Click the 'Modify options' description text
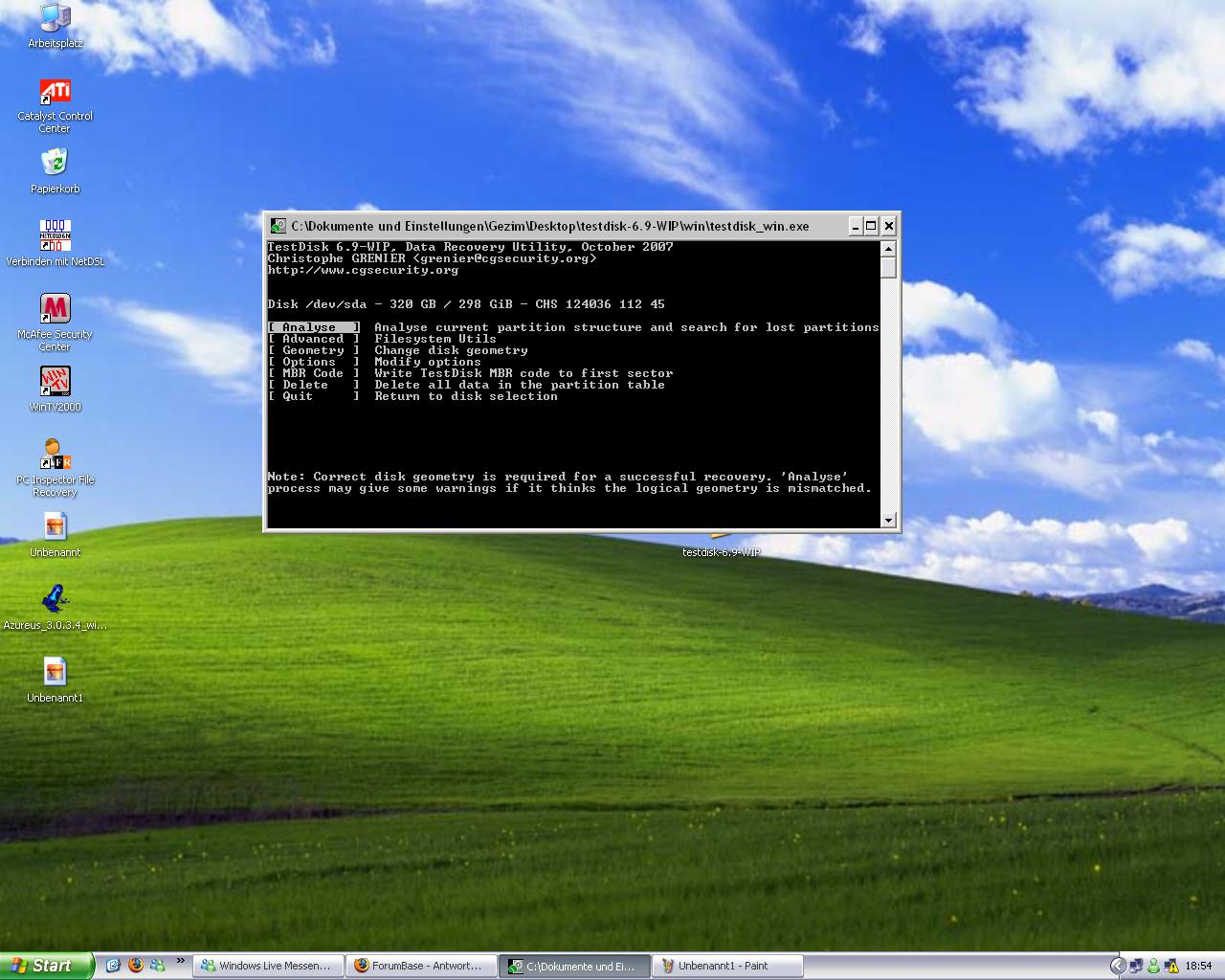Image resolution: width=1225 pixels, height=980 pixels. [428, 362]
